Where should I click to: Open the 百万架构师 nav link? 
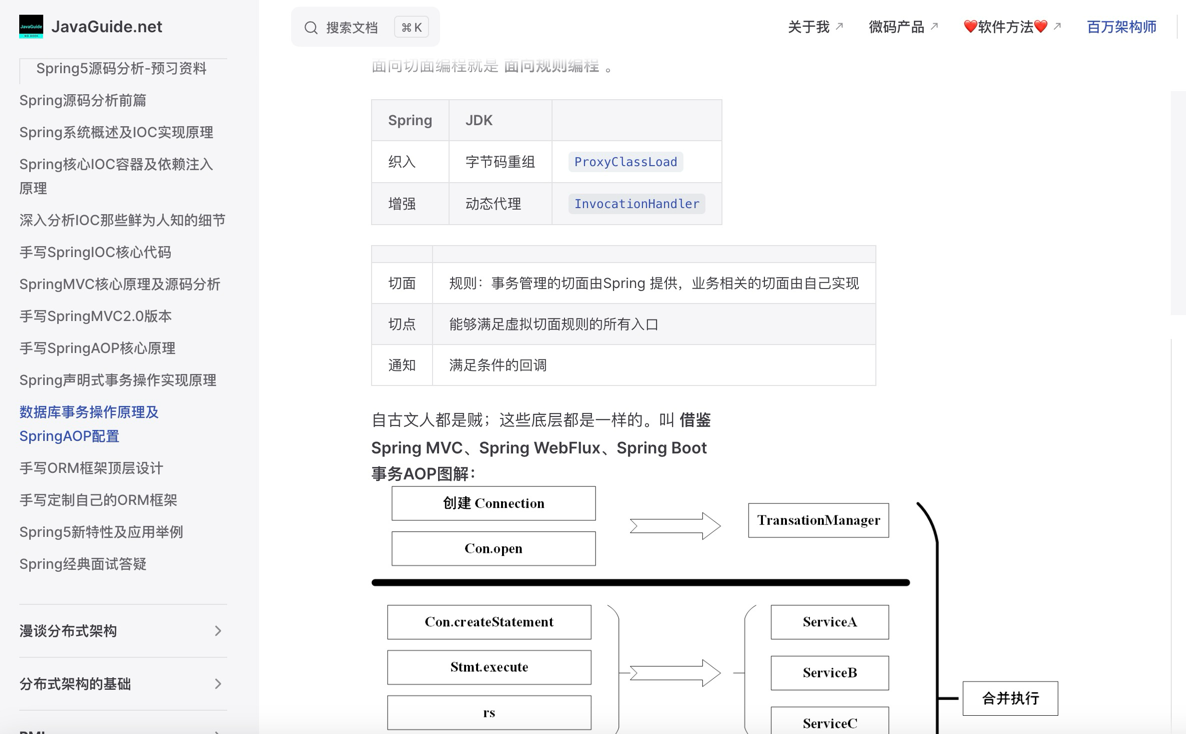click(1122, 27)
